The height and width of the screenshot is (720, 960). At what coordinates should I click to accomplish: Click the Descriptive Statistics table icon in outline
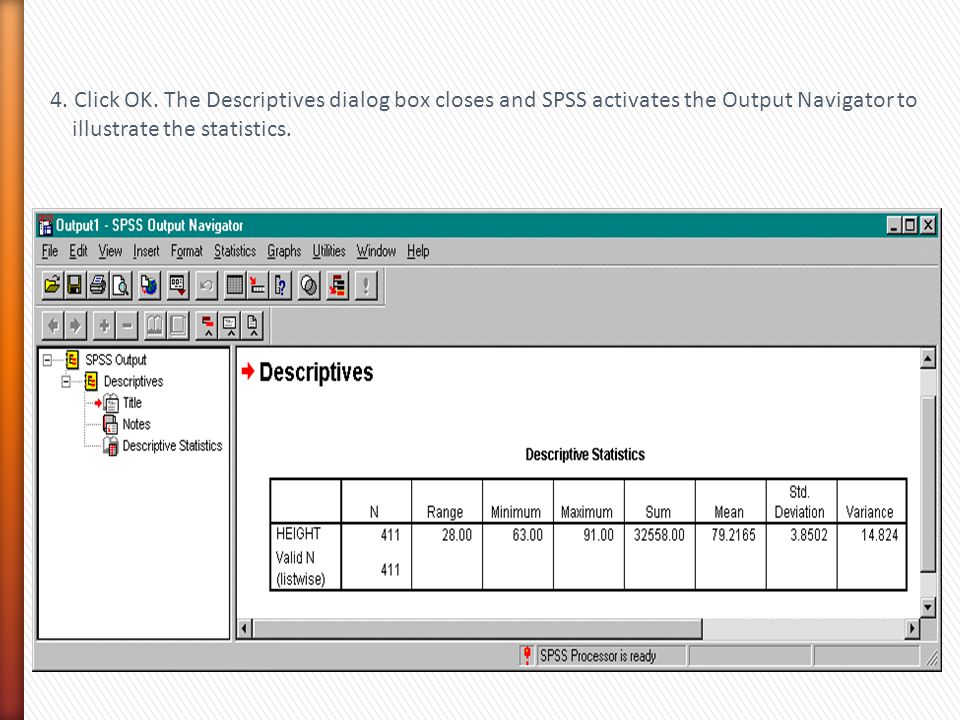click(x=111, y=446)
